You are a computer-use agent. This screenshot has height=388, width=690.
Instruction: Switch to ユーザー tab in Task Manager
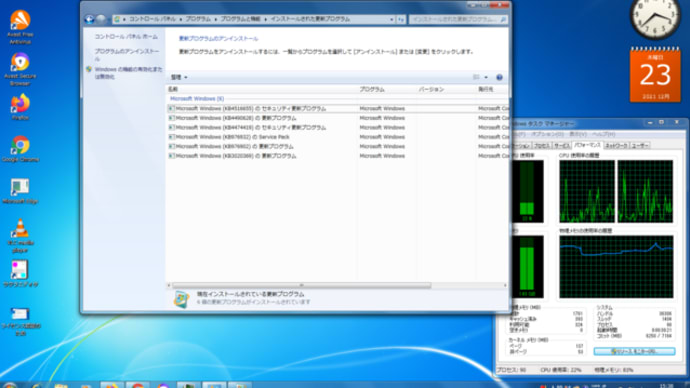click(640, 146)
